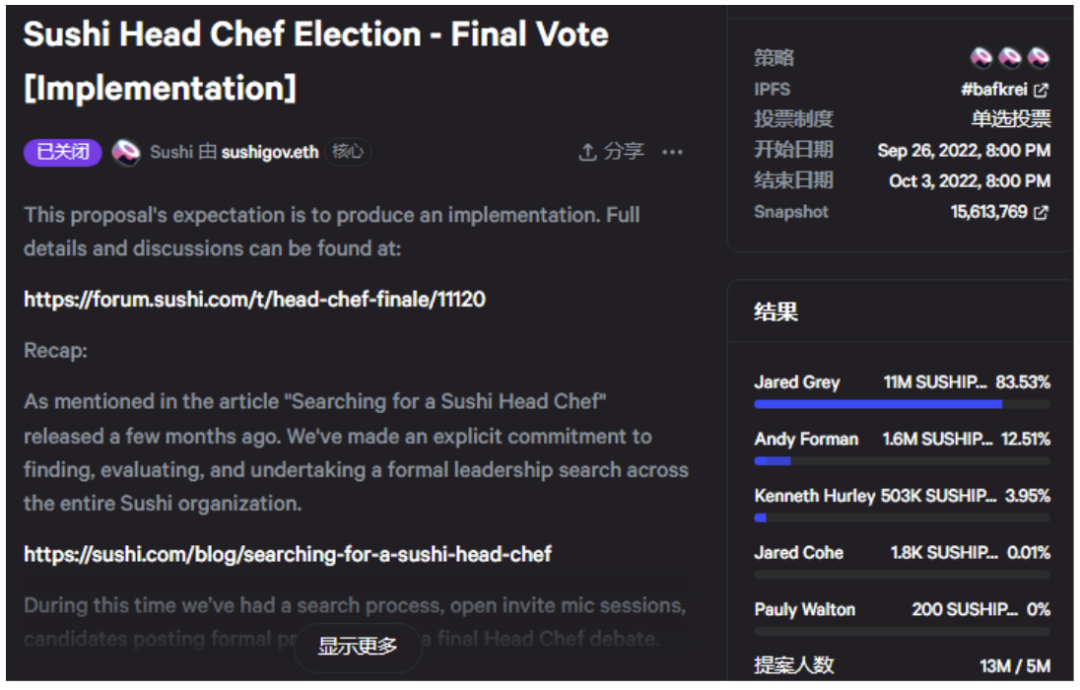Click the last strategy sushi icon
The image size is (1080, 690).
[1039, 58]
